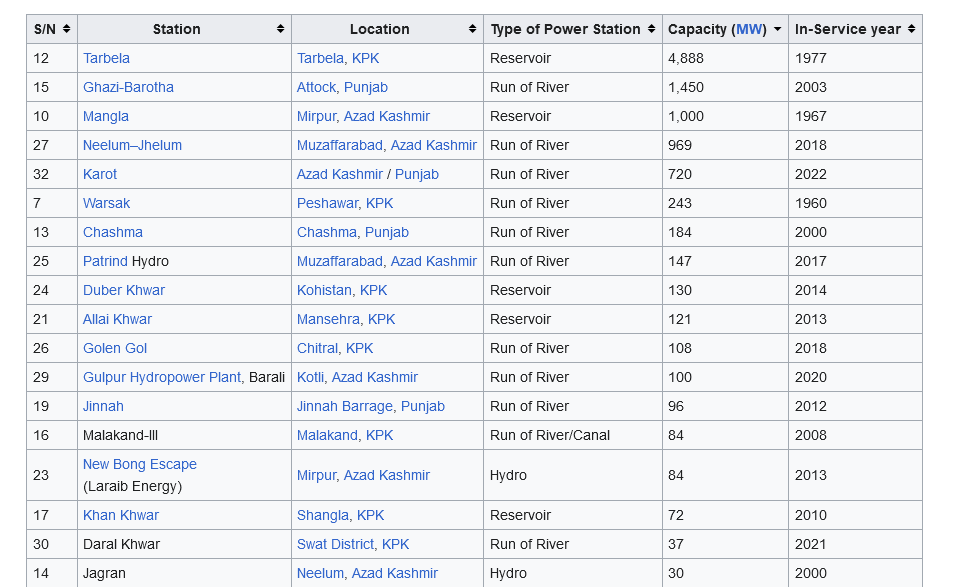Image resolution: width=956 pixels, height=587 pixels.
Task: Open Chashma station link
Action: (113, 232)
